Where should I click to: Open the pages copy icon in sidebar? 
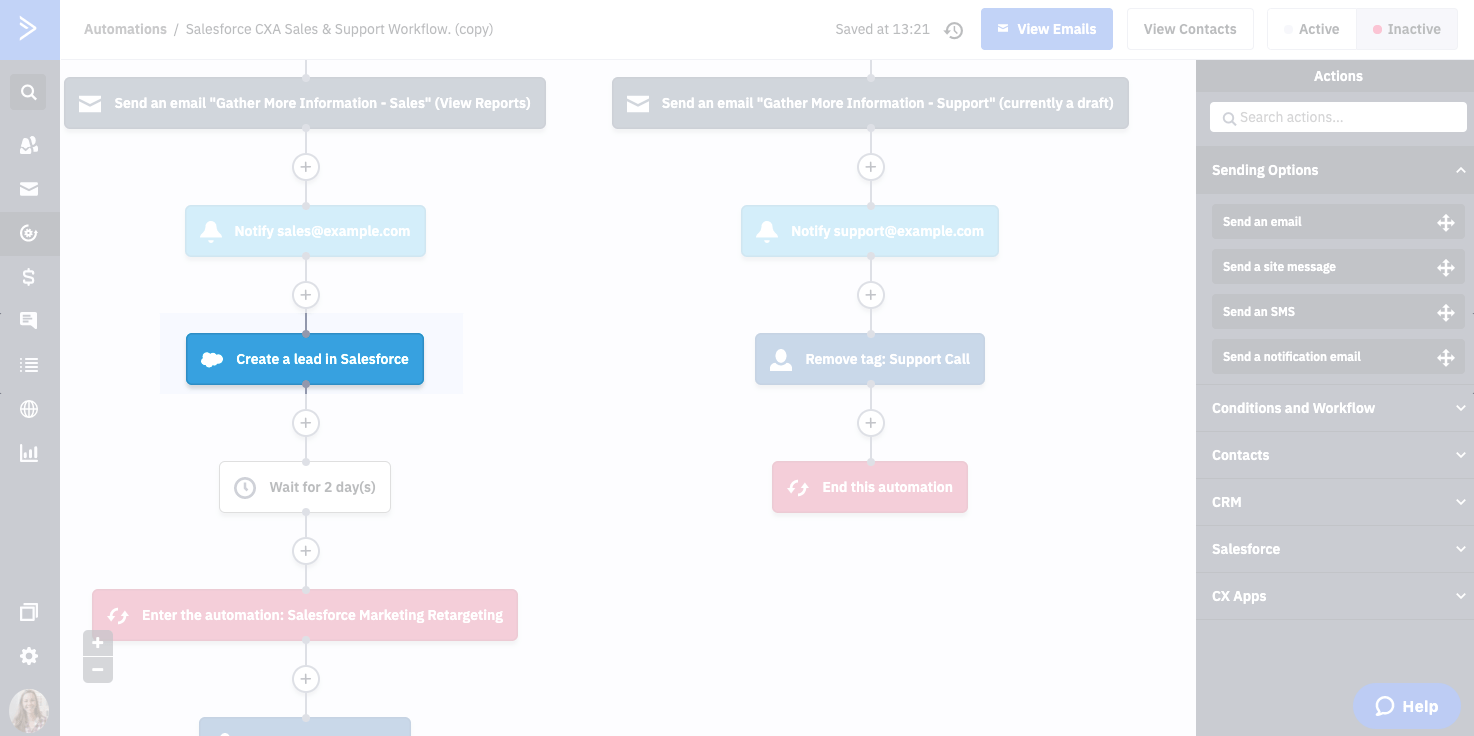29,612
